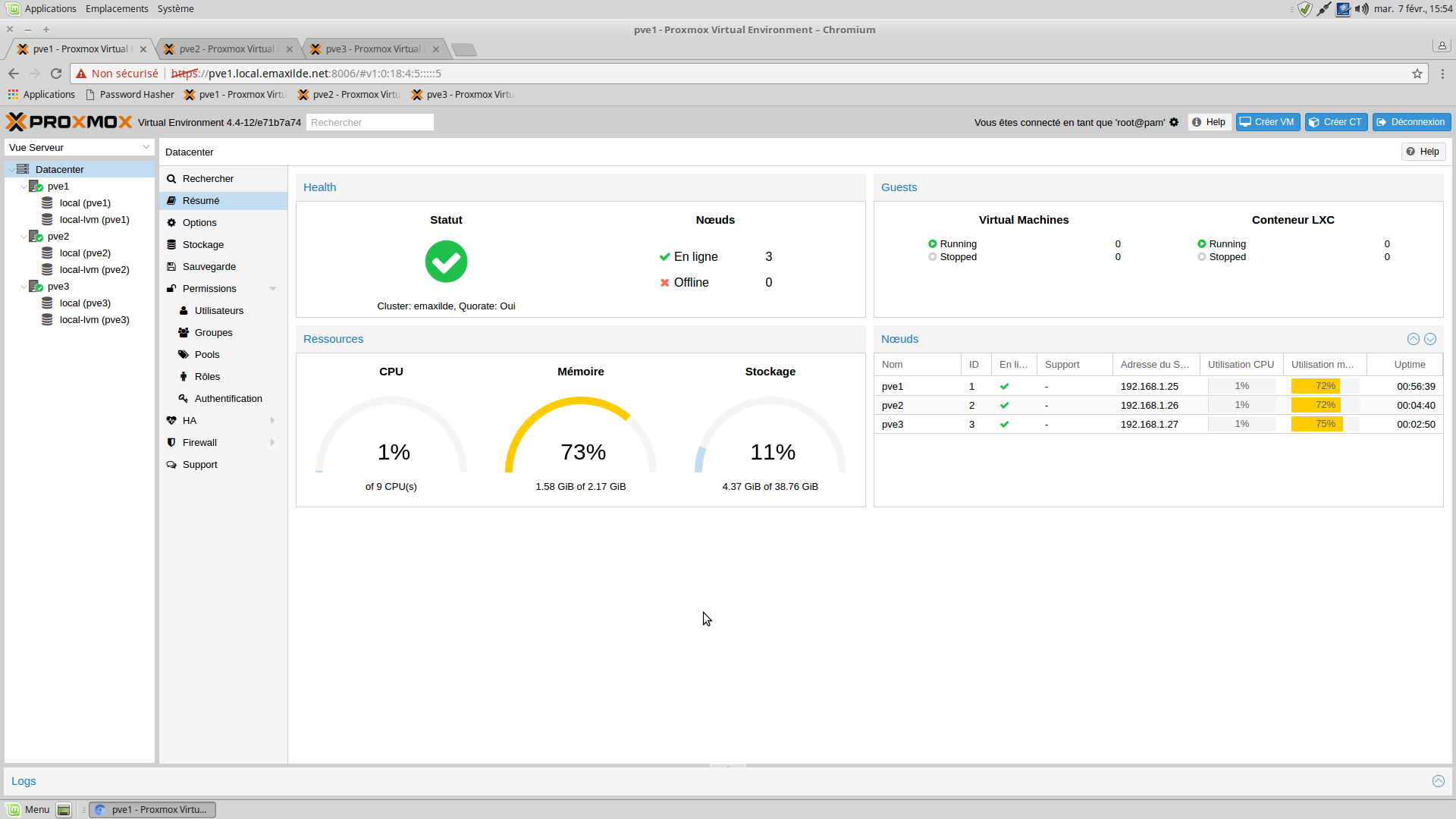Click the pve2 node icon

click(x=36, y=236)
